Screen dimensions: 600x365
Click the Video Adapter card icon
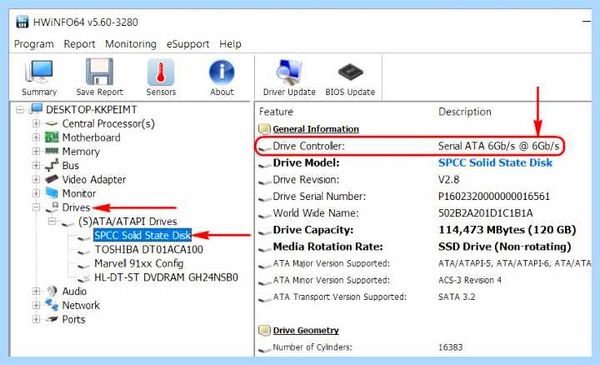[51, 179]
